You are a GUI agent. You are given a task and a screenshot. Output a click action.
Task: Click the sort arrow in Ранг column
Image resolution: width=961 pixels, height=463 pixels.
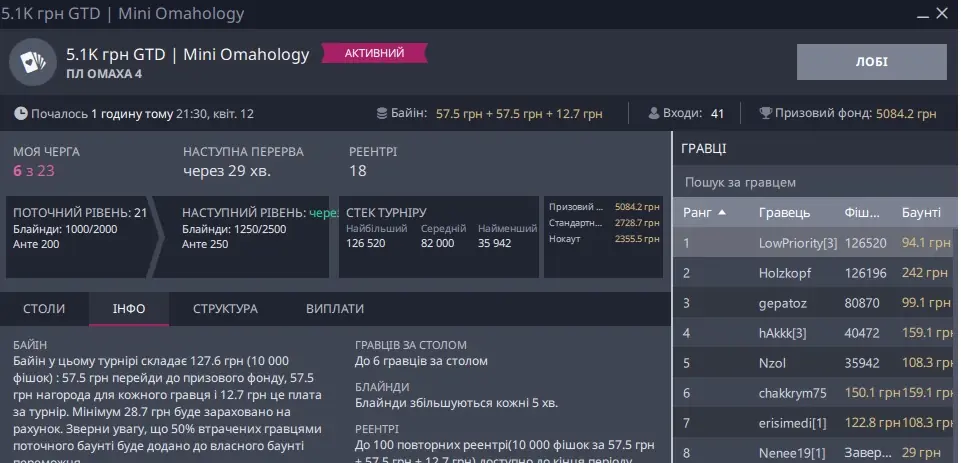click(722, 213)
